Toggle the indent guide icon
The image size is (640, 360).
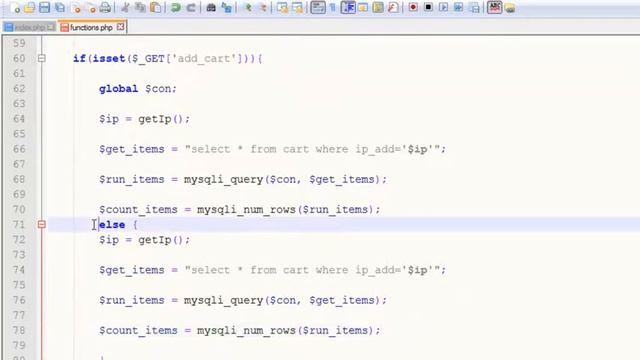point(348,7)
